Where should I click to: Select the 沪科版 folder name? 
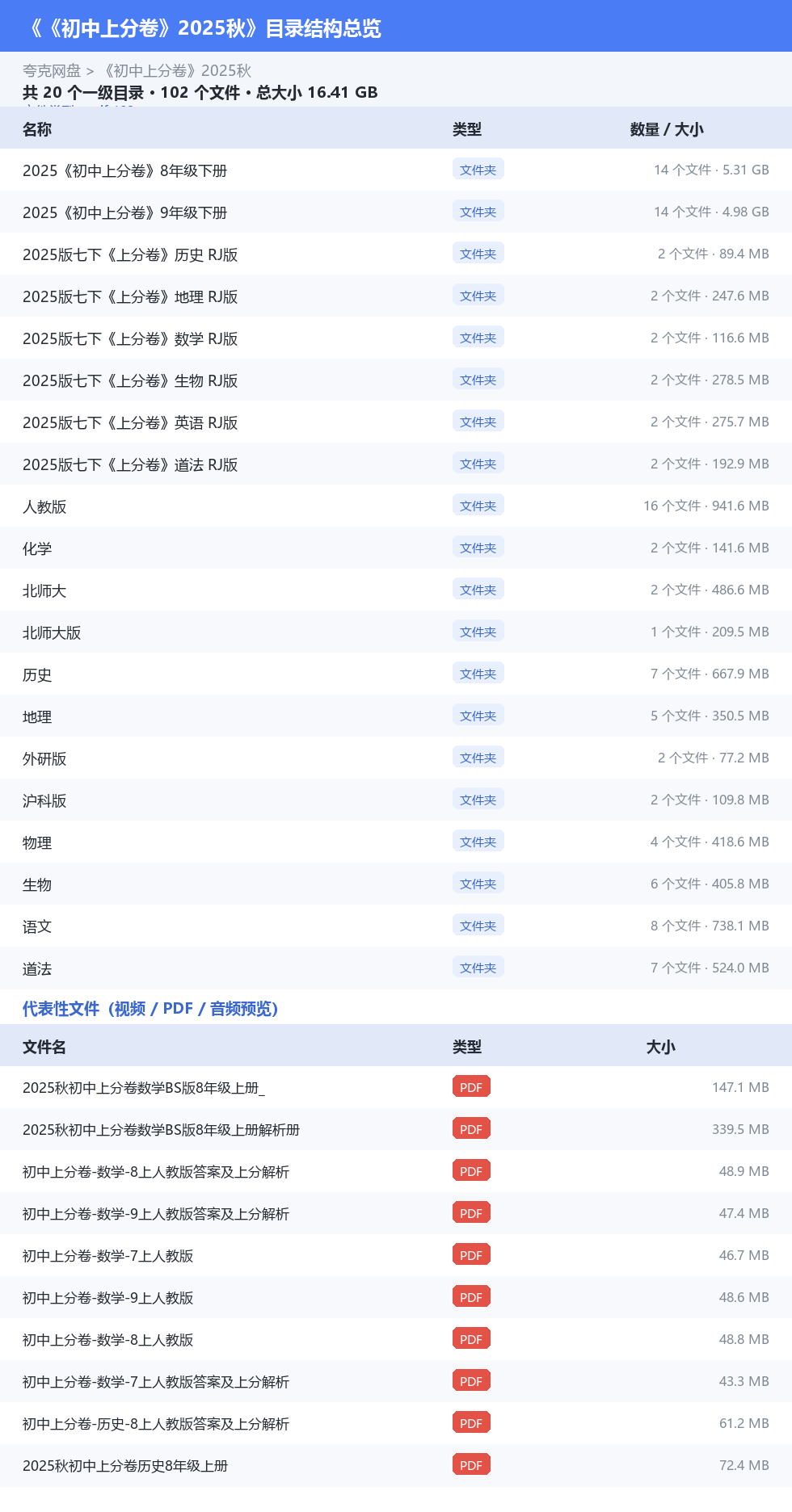tap(44, 800)
